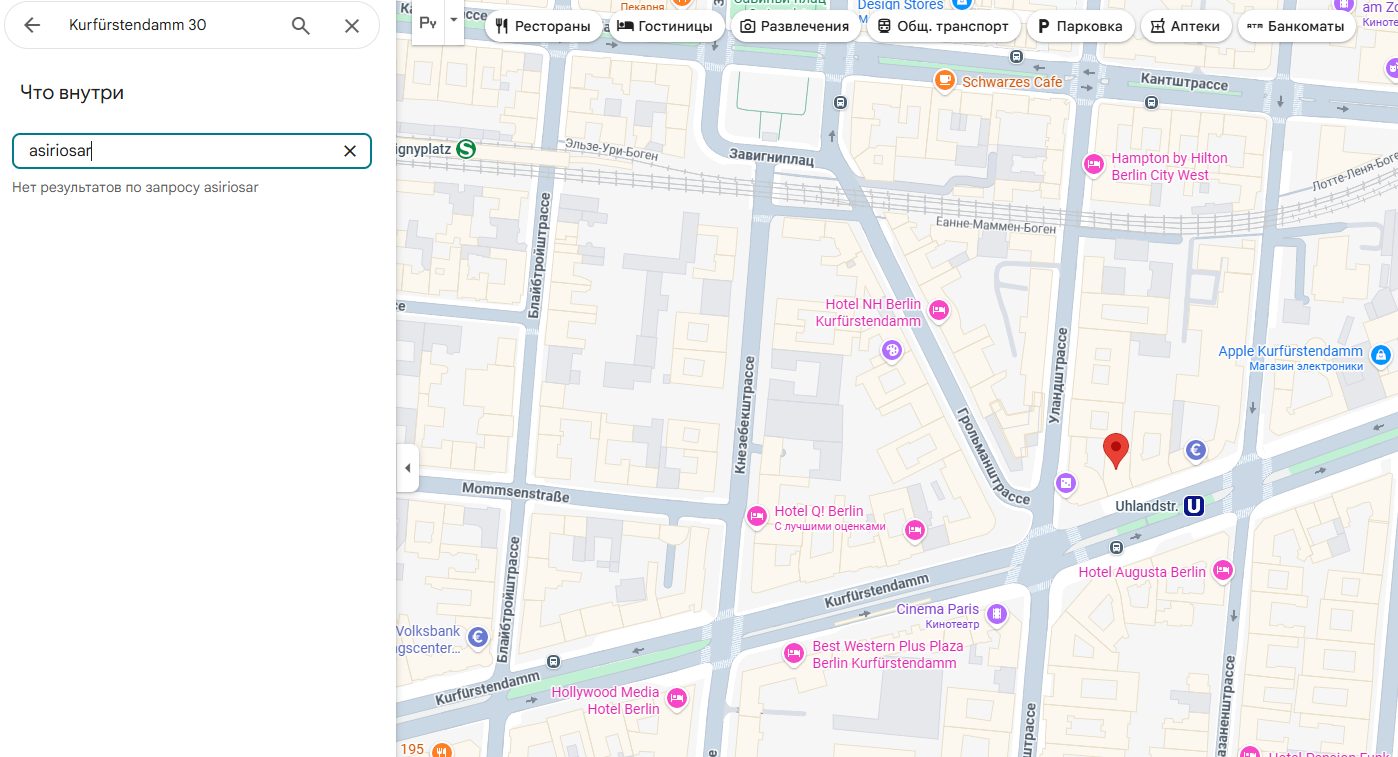Click the back arrow in search bar
Screen dimensions: 1398x757
[32, 26]
